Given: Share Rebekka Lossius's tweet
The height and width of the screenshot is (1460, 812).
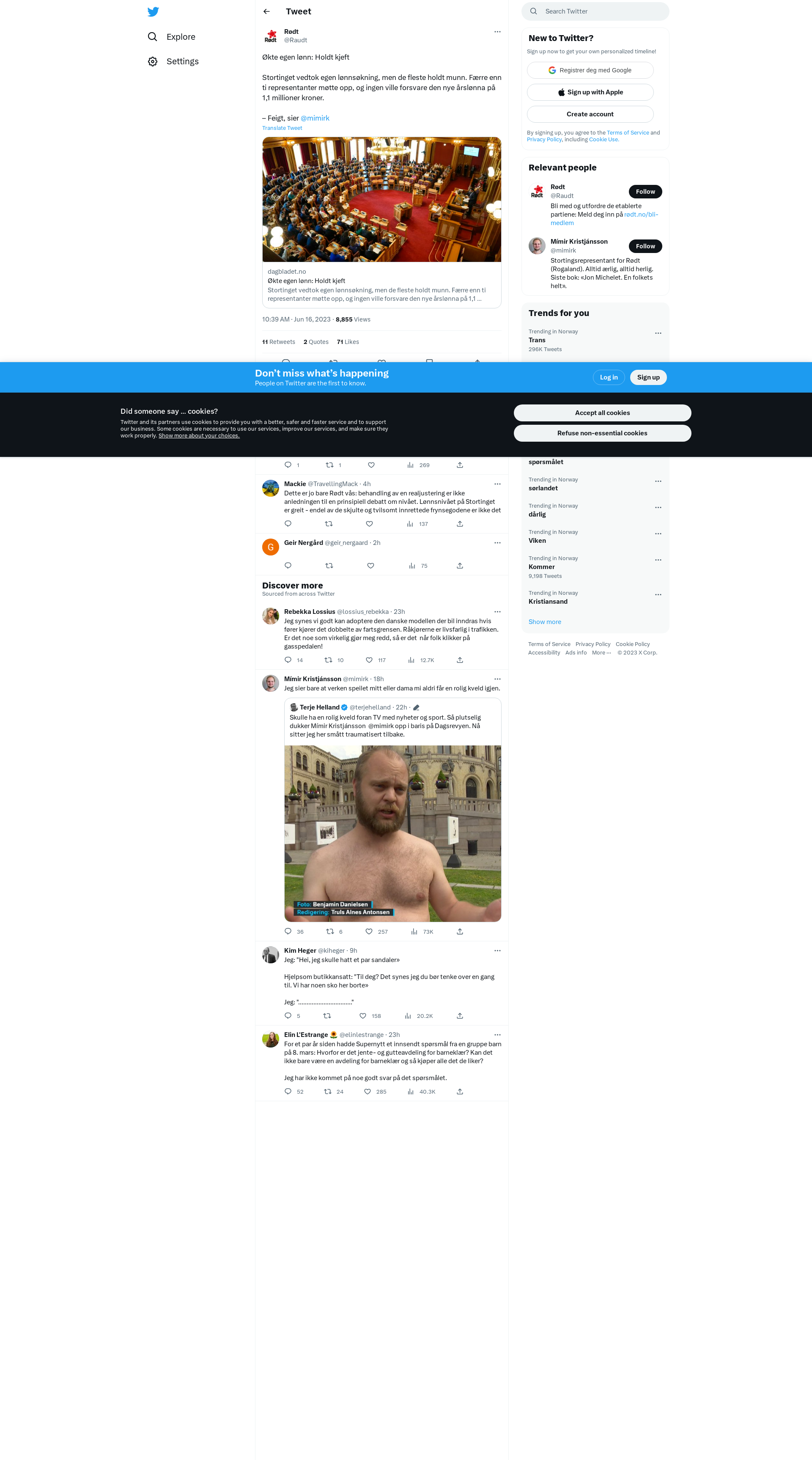Looking at the screenshot, I should click(x=460, y=660).
